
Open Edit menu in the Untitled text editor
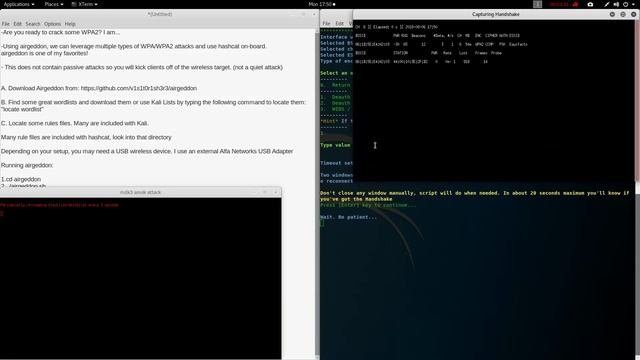click(17, 24)
